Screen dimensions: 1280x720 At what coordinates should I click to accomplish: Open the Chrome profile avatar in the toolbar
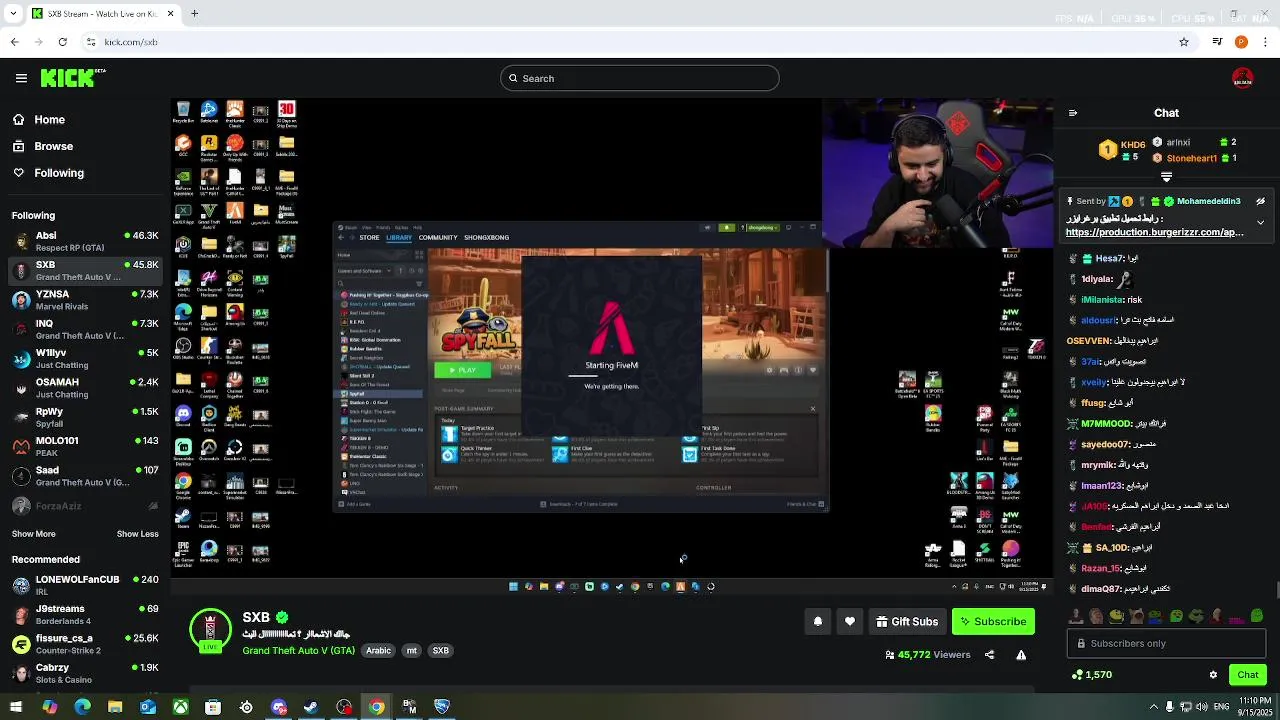point(1241,42)
